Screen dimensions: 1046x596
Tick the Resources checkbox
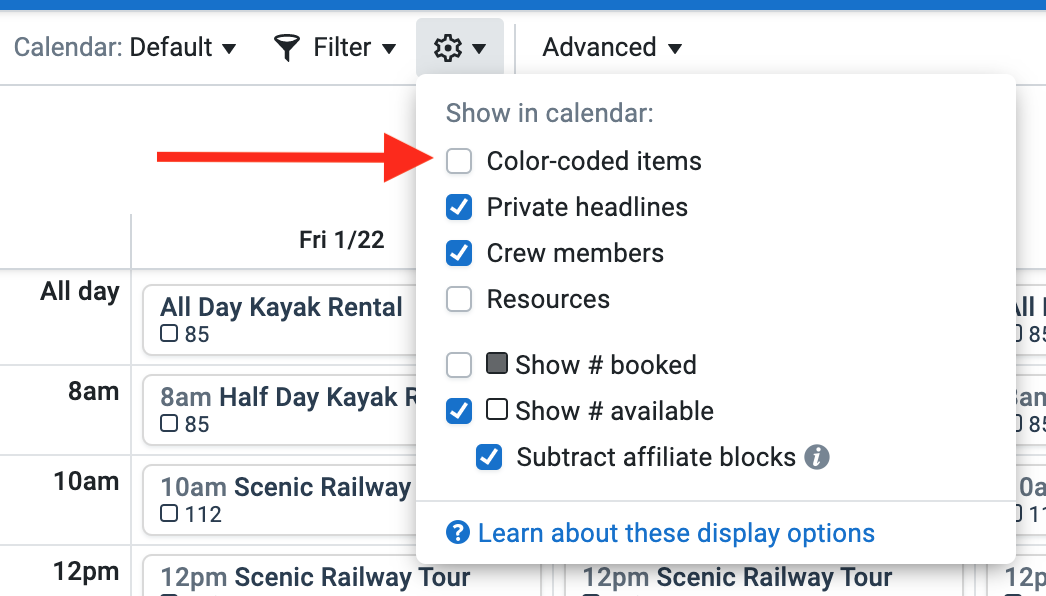pyautogui.click(x=459, y=299)
